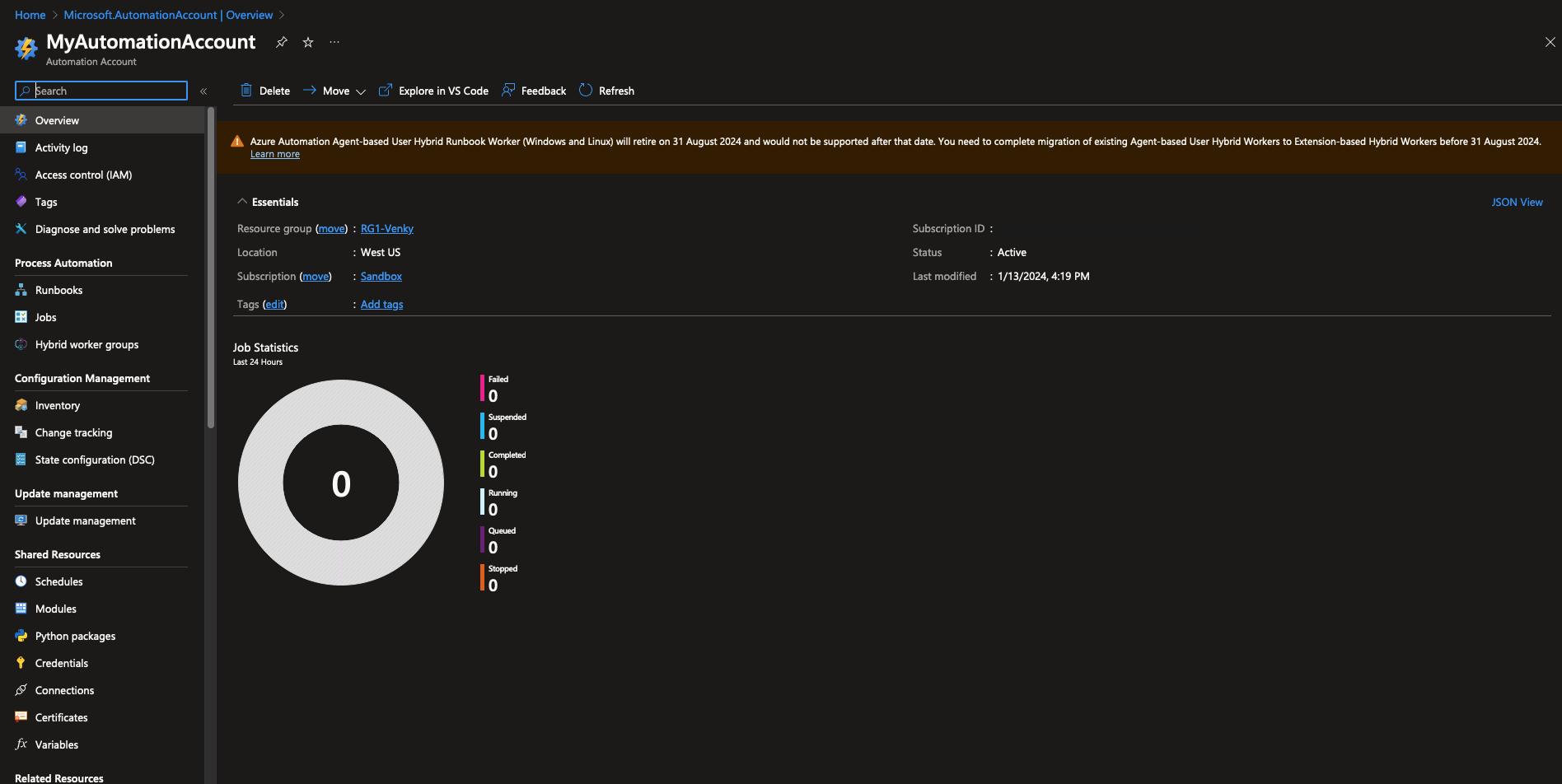
Task: Open the Schedules clock icon
Action: (x=21, y=581)
